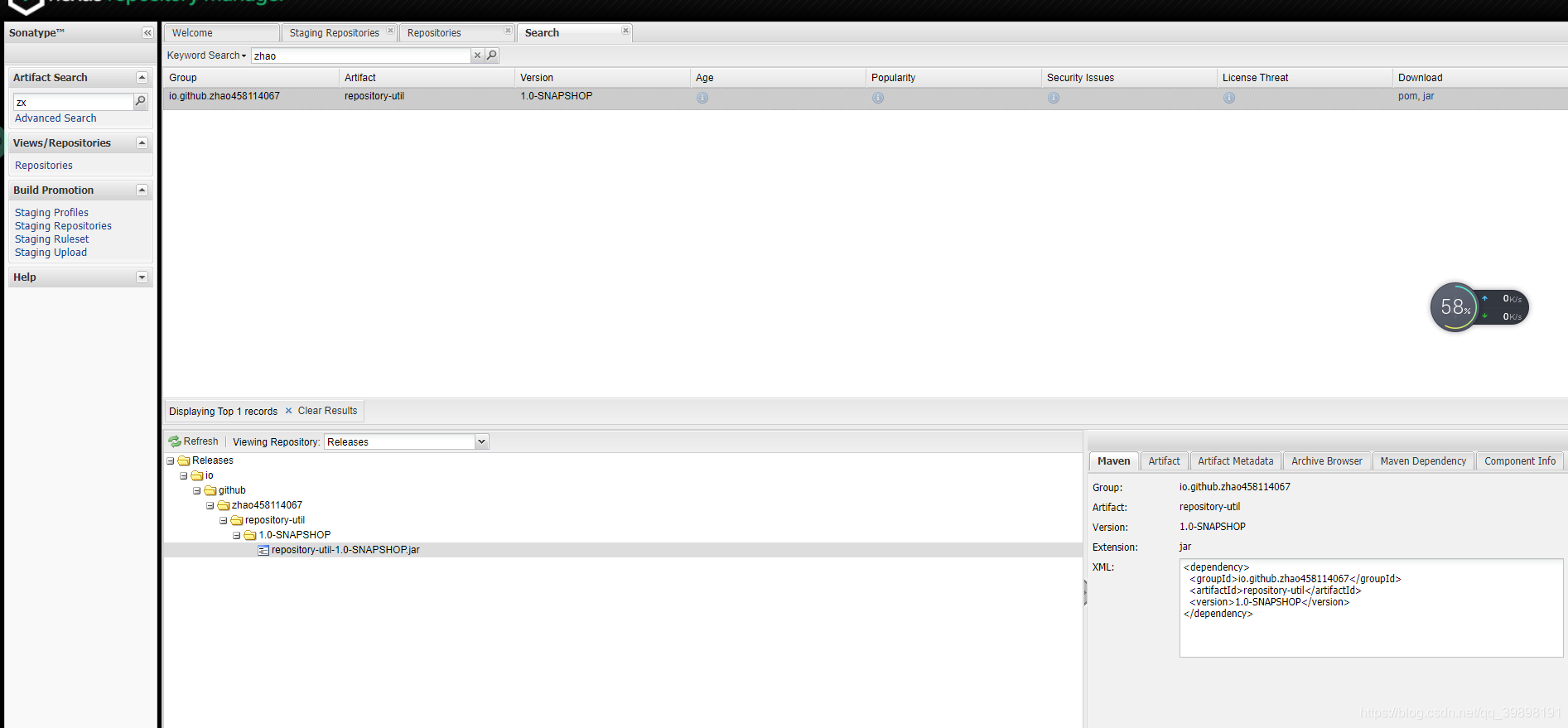Collapse the Artifact Search panel
Screen dimensions: 1568x728
[x=142, y=77]
